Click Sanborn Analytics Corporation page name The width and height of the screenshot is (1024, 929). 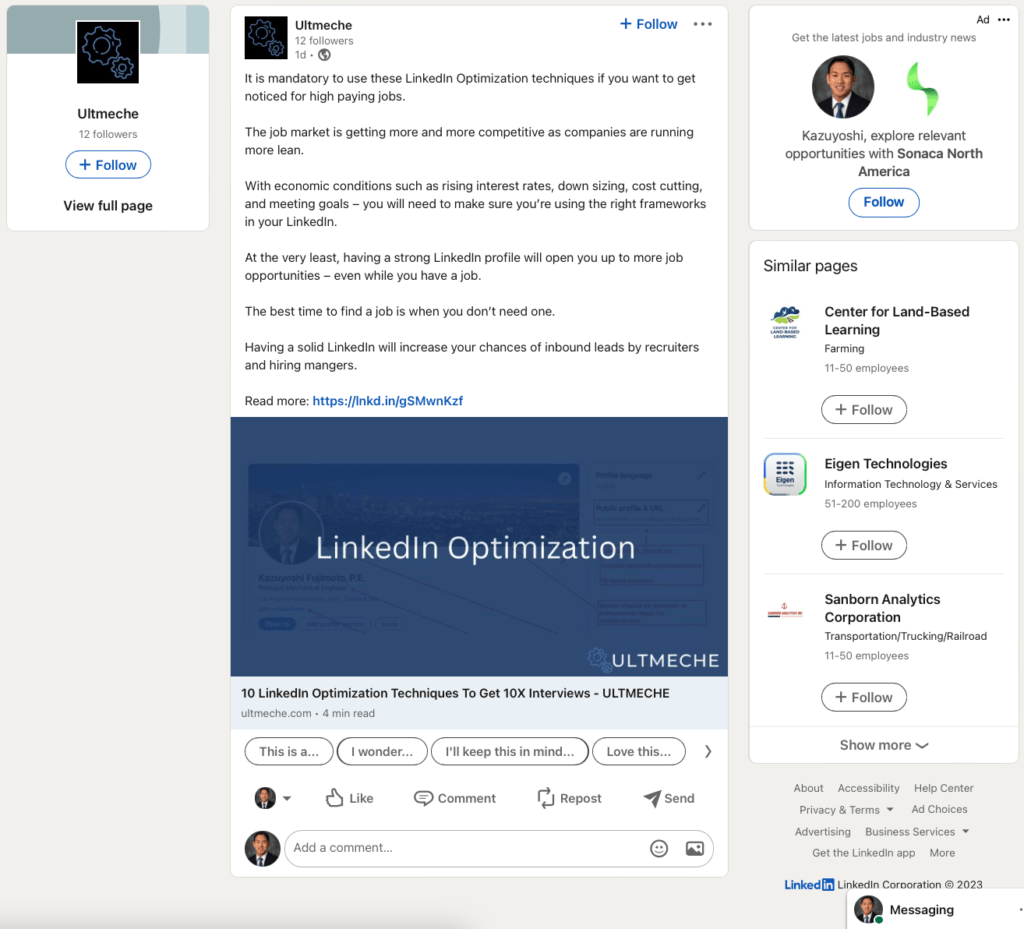[882, 608]
